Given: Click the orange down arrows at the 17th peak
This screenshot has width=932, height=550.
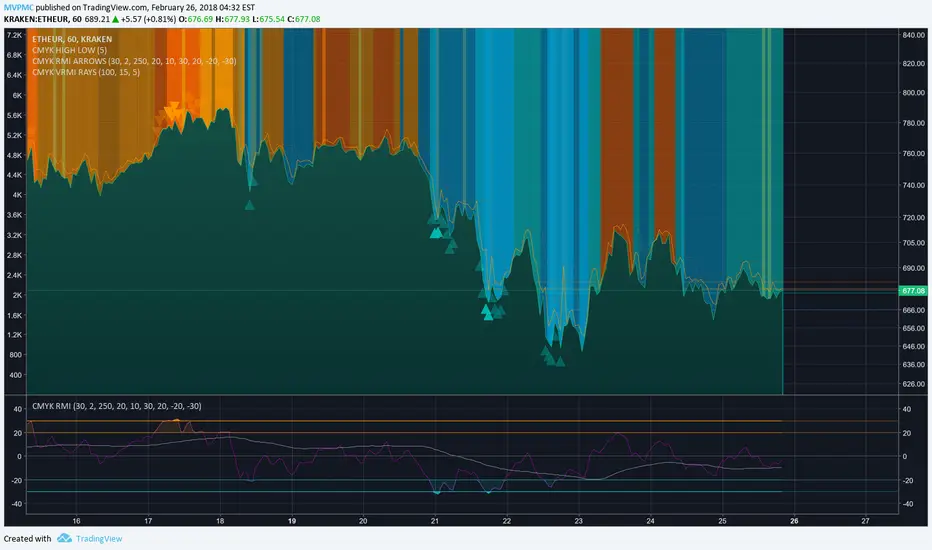Looking at the screenshot, I should point(172,112).
